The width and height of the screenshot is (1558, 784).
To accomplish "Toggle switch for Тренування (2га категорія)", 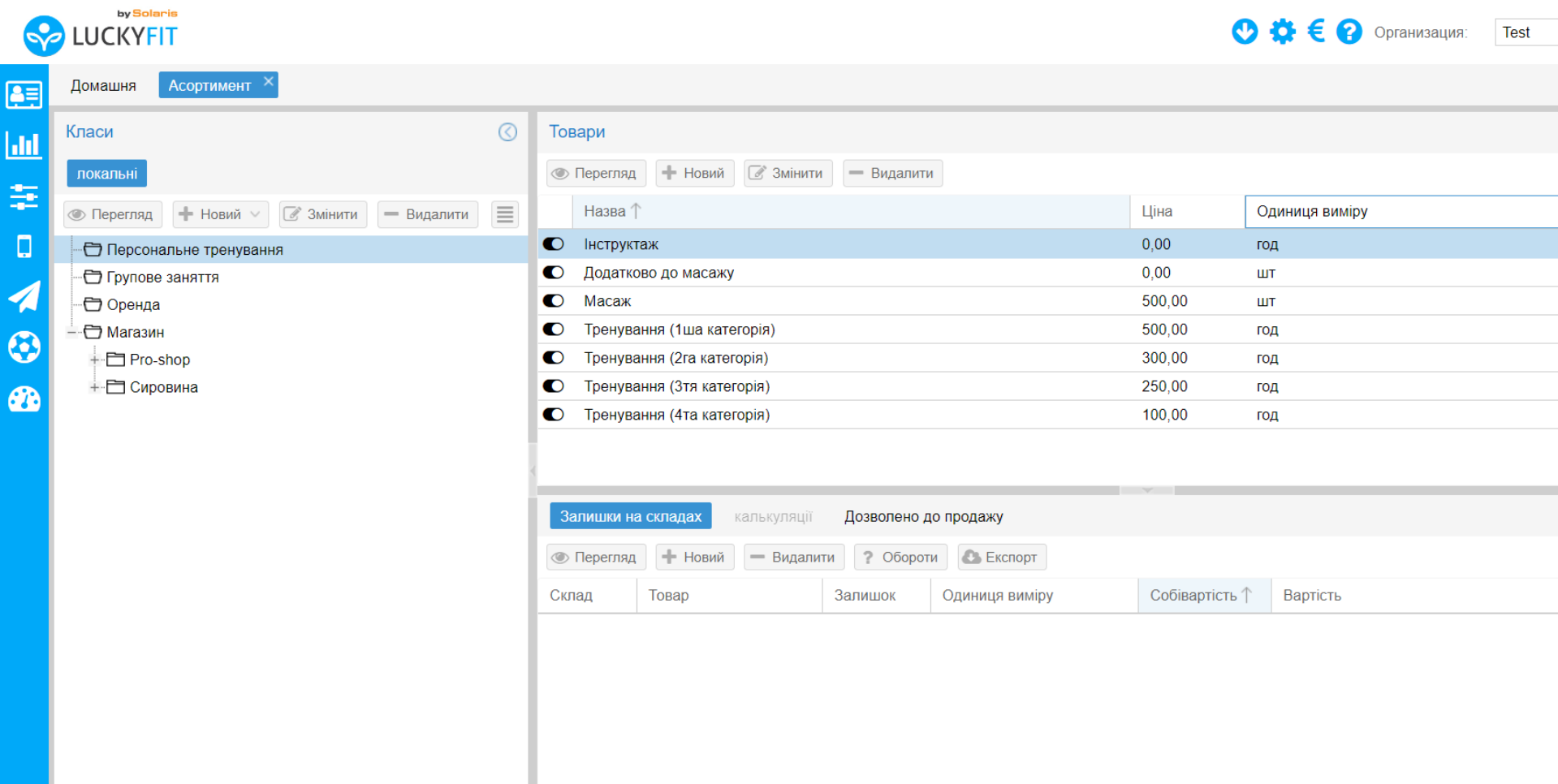I will (x=554, y=358).
